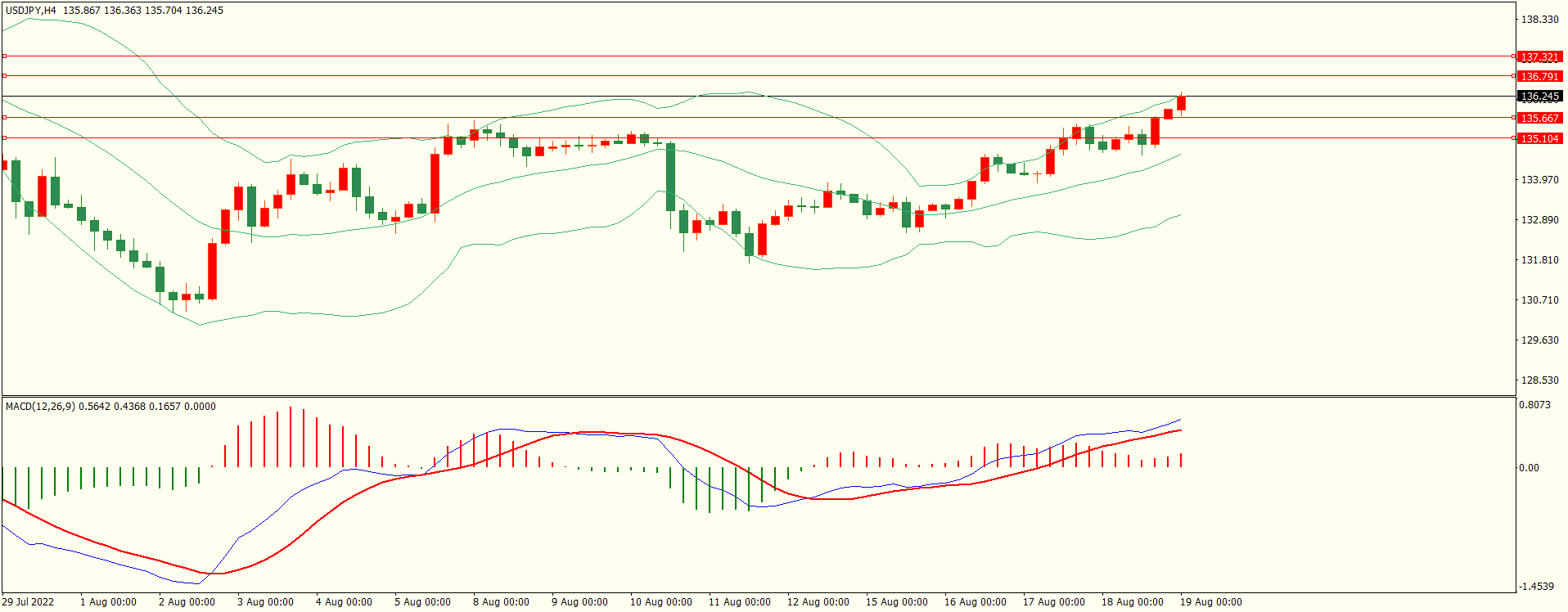Select left handle of the 135.104 line
The height and width of the screenshot is (612, 1568).
point(4,137)
